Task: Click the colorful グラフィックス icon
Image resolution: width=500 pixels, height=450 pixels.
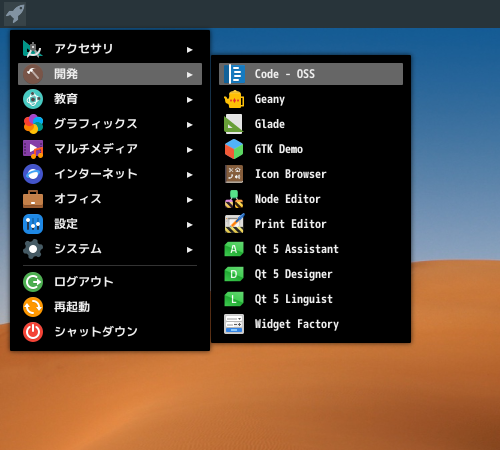Action: click(x=33, y=124)
